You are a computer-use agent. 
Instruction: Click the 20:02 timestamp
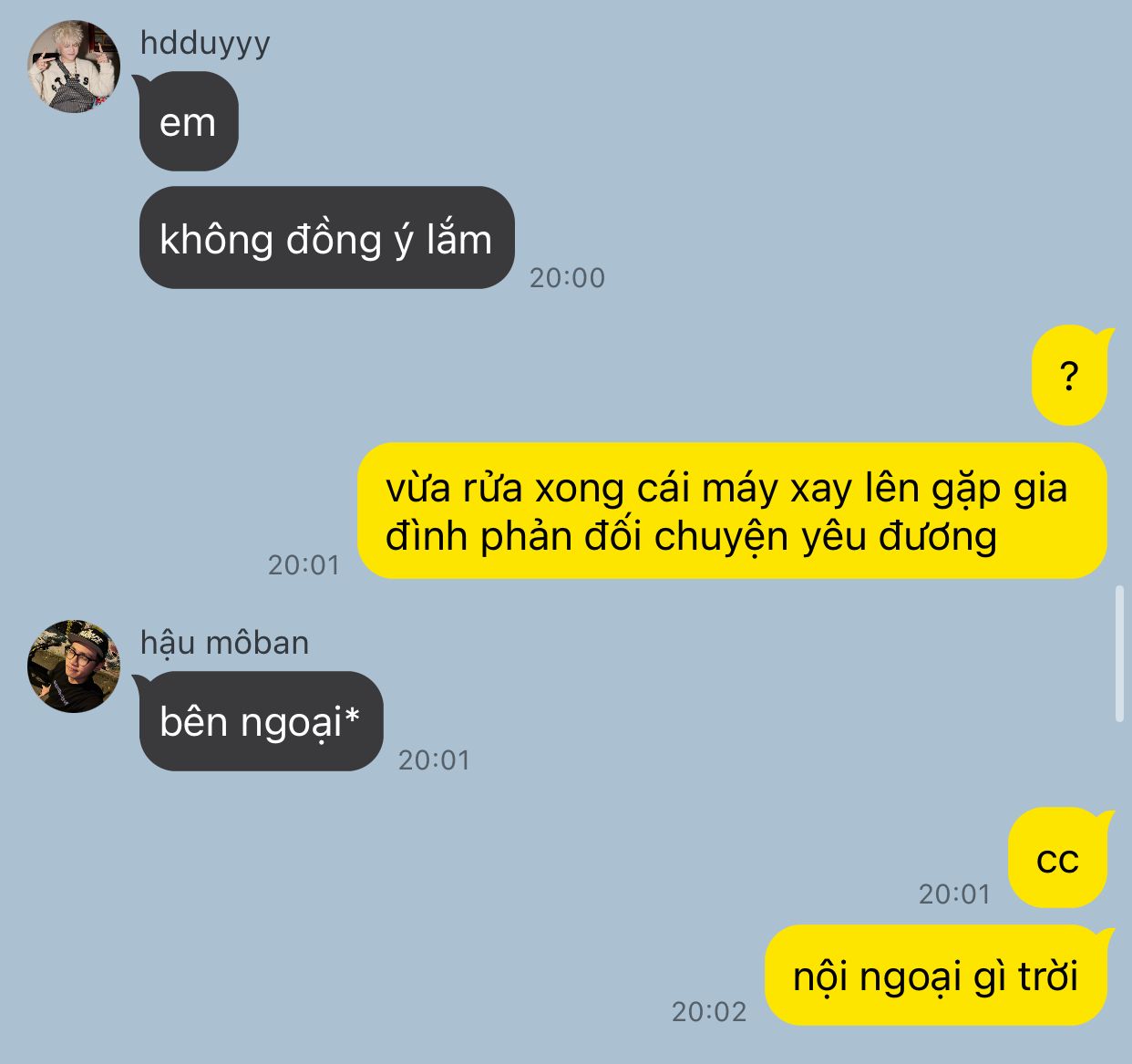709,1011
